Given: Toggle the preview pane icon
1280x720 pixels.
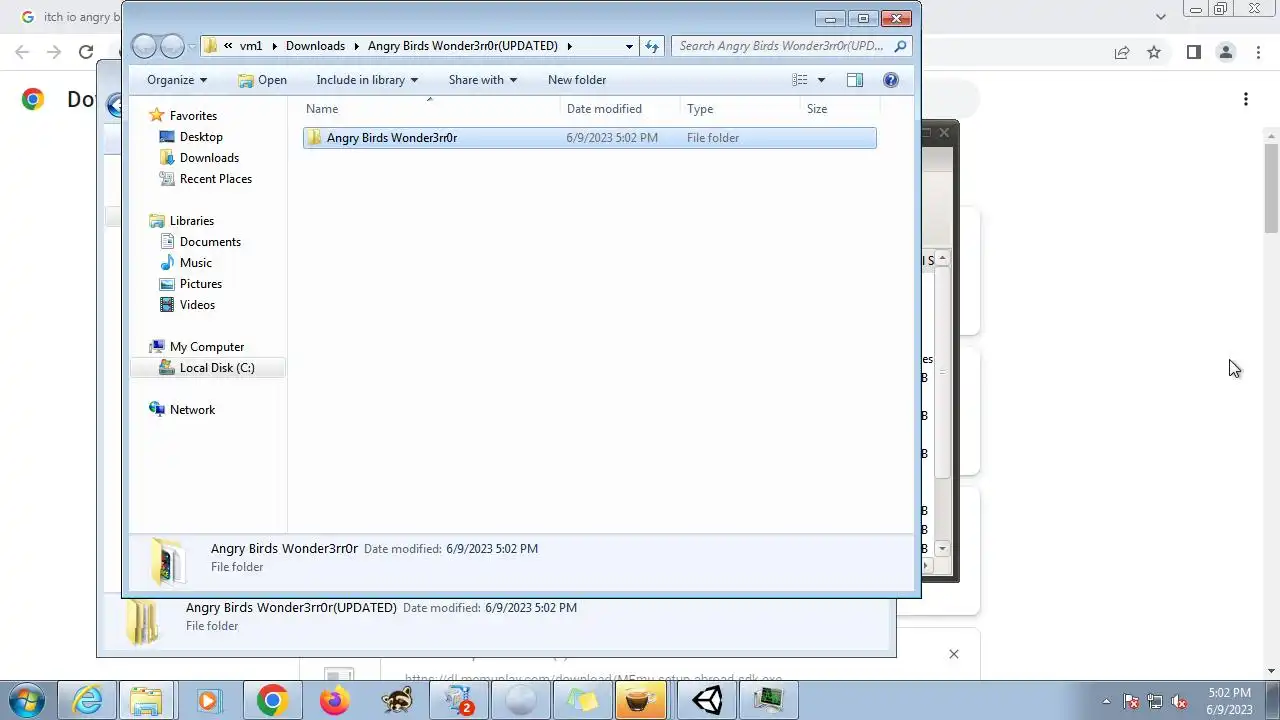Looking at the screenshot, I should tap(855, 80).
